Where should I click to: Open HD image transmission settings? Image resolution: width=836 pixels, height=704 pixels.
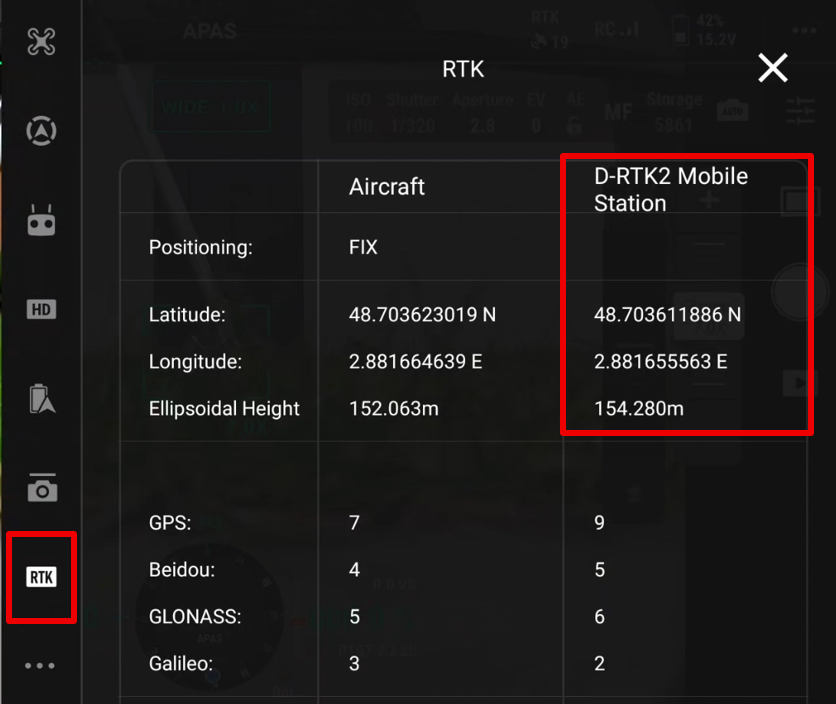click(40, 310)
